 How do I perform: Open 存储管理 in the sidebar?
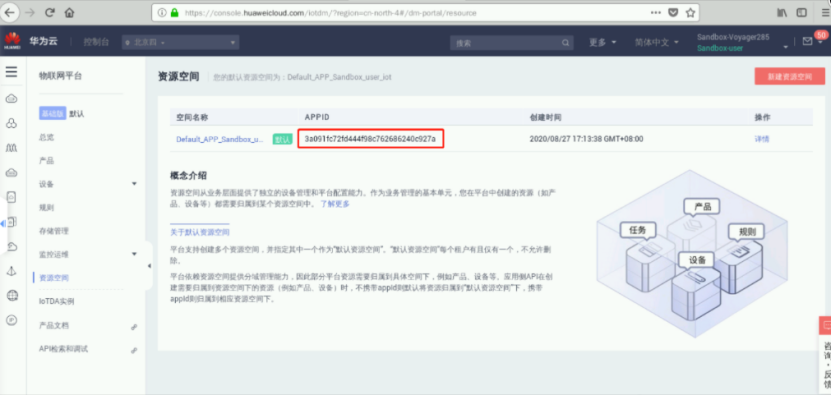tap(54, 231)
